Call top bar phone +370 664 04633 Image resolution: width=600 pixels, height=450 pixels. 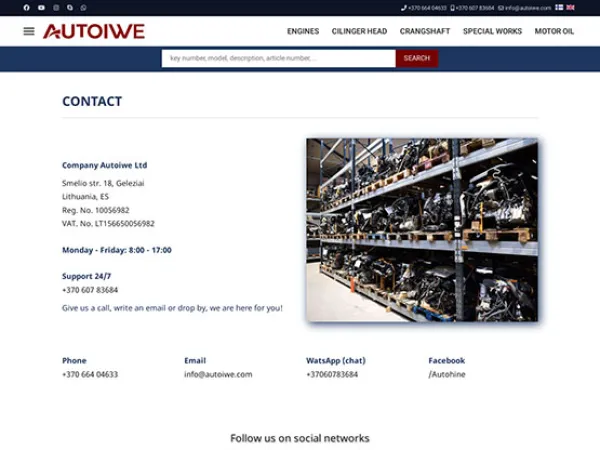point(424,8)
